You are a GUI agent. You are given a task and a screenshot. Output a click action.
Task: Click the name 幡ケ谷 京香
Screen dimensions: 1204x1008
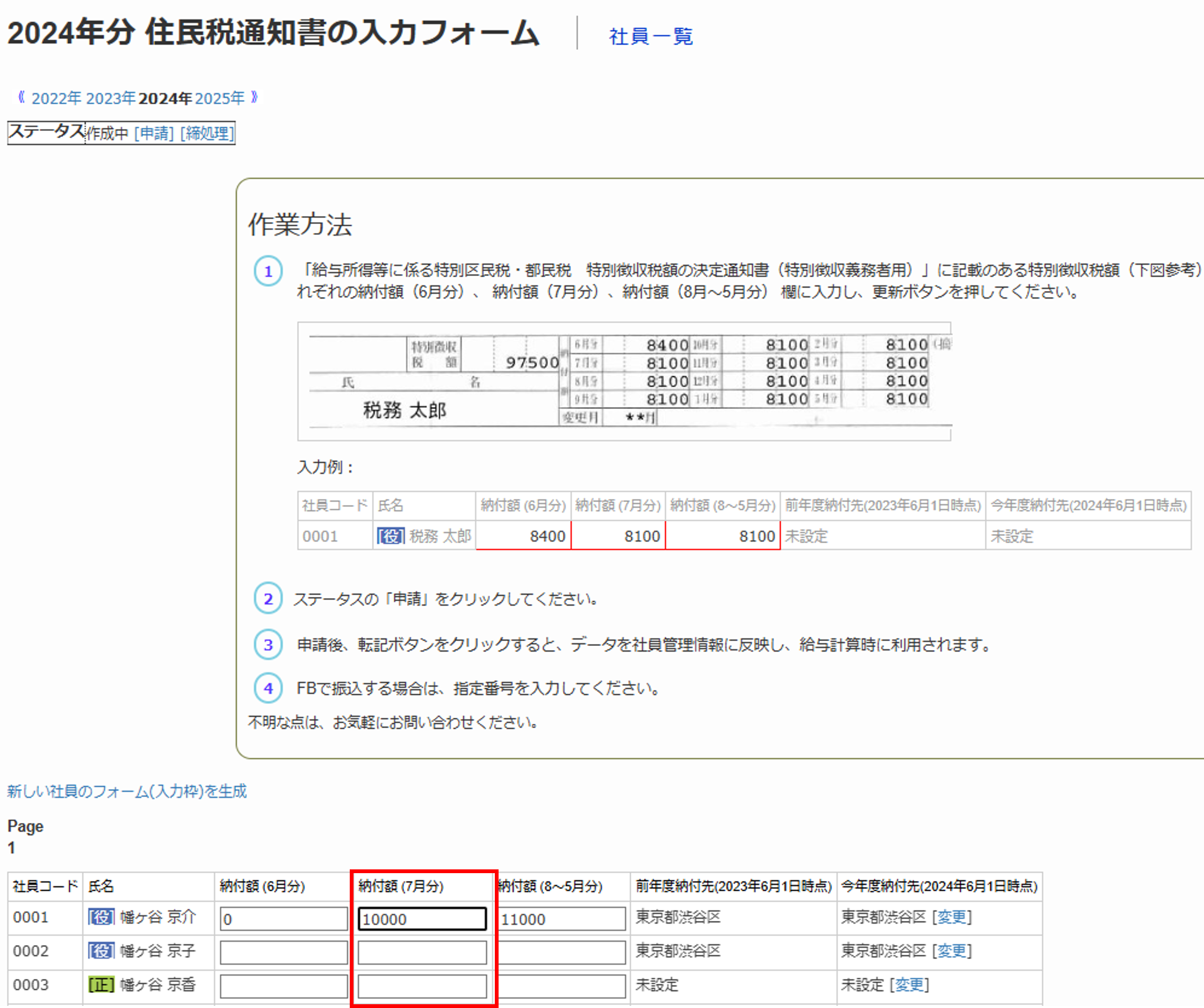pos(157,985)
